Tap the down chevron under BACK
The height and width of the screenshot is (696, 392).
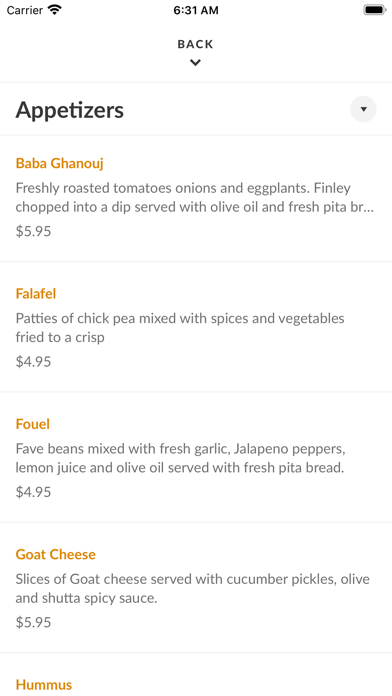click(x=195, y=63)
